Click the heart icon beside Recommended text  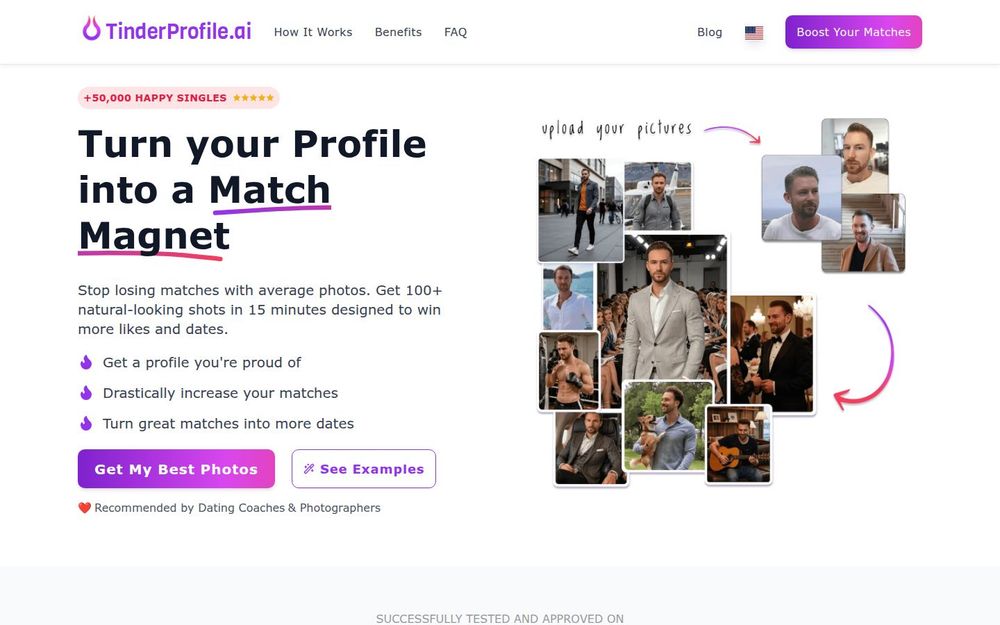(x=84, y=507)
